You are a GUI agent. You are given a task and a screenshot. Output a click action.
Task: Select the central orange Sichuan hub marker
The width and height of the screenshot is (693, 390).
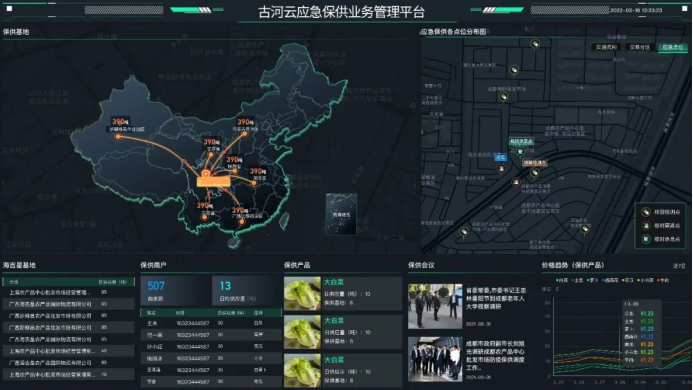click(x=206, y=174)
